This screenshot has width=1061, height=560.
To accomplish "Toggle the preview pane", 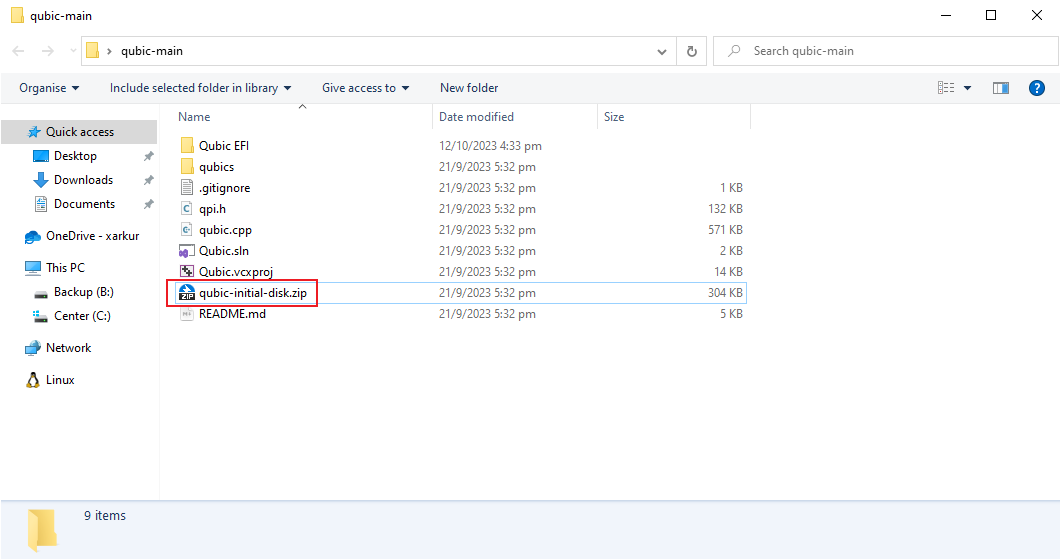I will [x=1001, y=88].
